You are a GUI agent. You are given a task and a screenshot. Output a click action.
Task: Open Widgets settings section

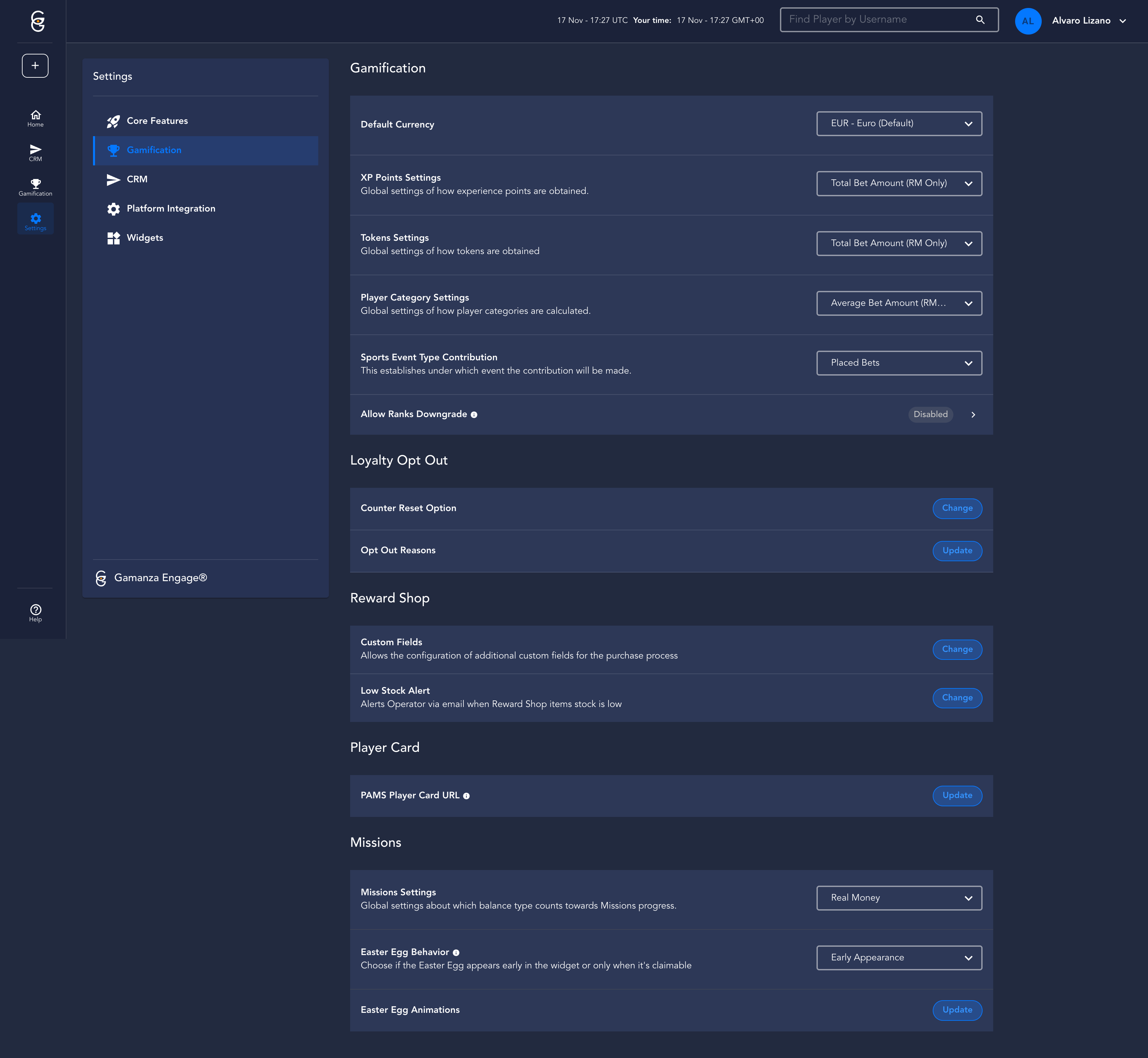(x=145, y=237)
